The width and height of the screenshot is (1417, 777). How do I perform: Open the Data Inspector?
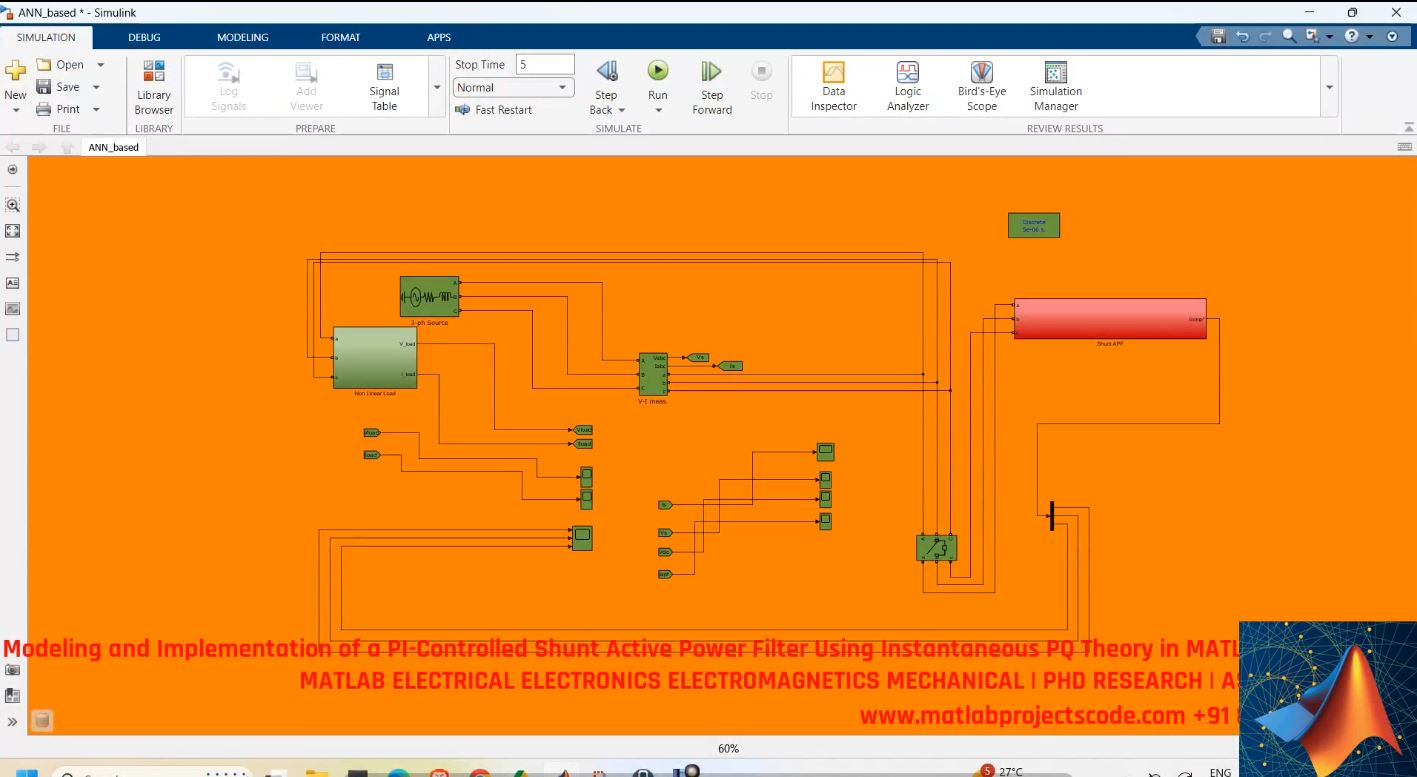pyautogui.click(x=833, y=86)
